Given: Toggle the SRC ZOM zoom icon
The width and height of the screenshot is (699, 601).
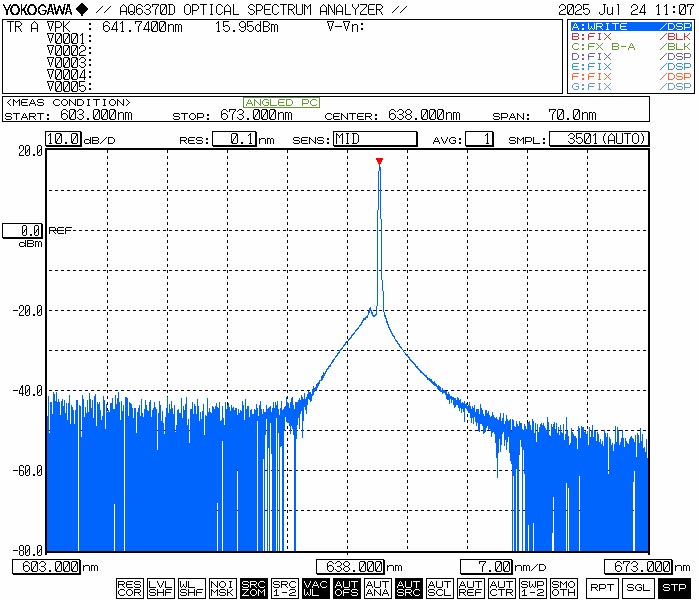Looking at the screenshot, I should tap(253, 588).
